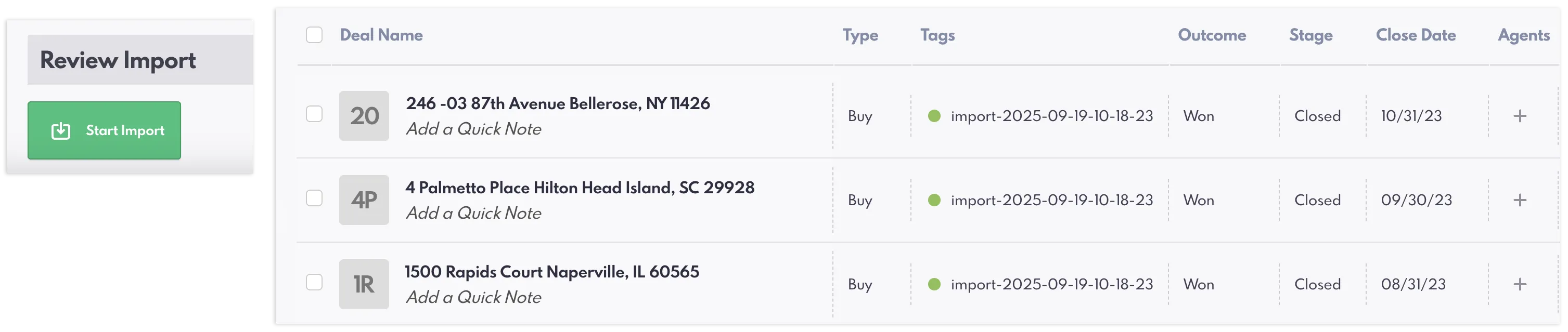Open the 4 Palmetto Place Hilton Head deal

click(x=580, y=188)
